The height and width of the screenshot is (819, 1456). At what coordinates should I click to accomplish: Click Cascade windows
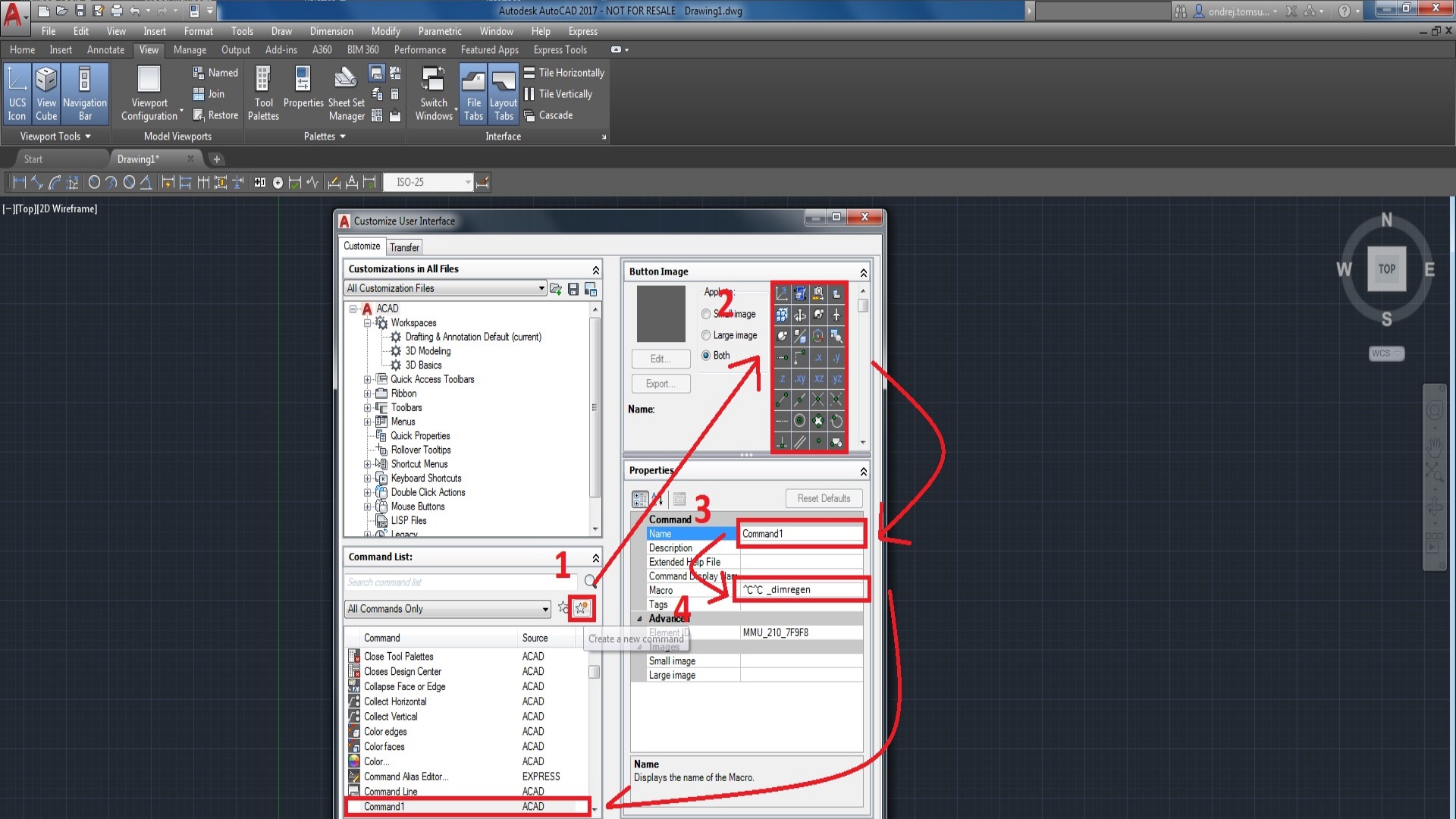click(548, 115)
